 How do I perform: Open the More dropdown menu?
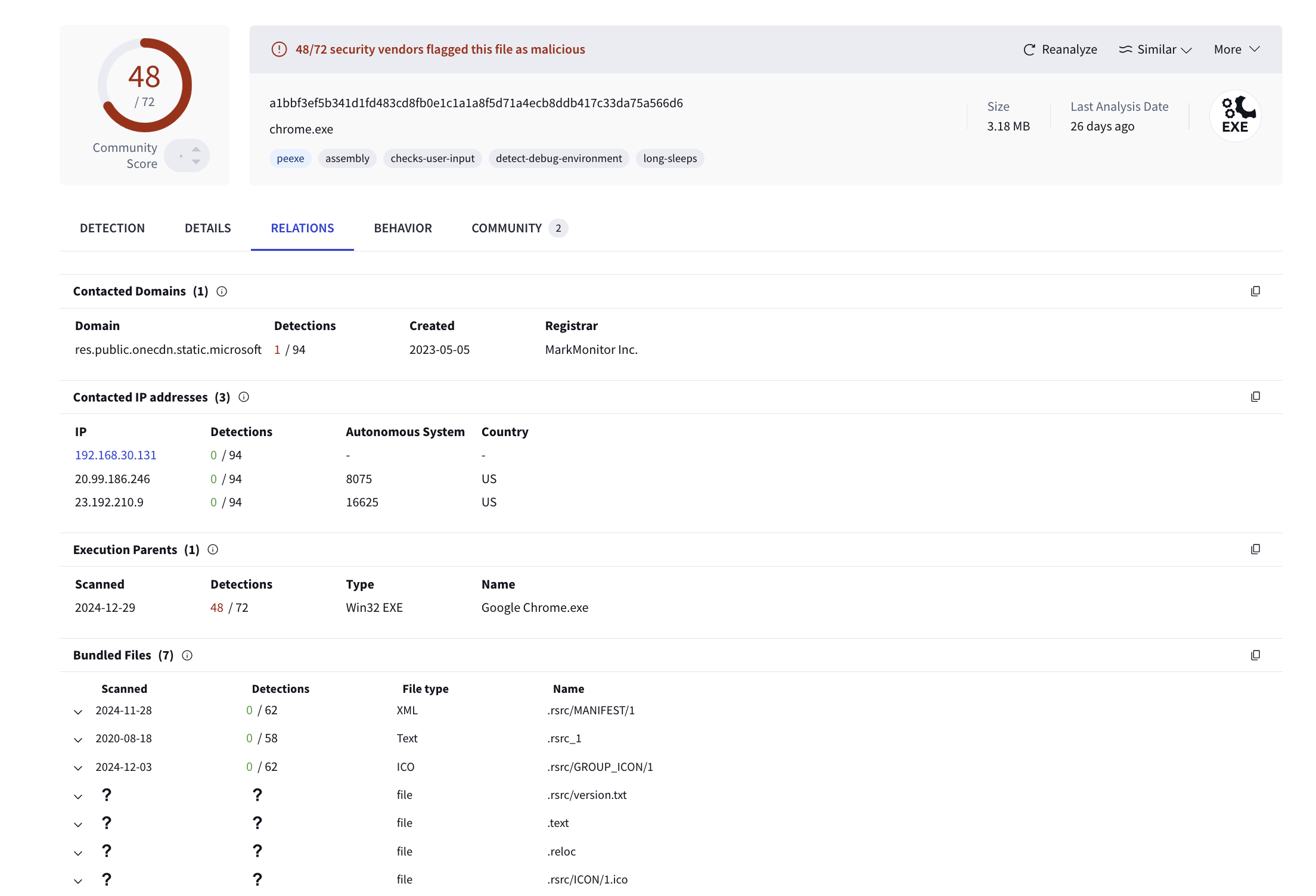(x=1237, y=49)
